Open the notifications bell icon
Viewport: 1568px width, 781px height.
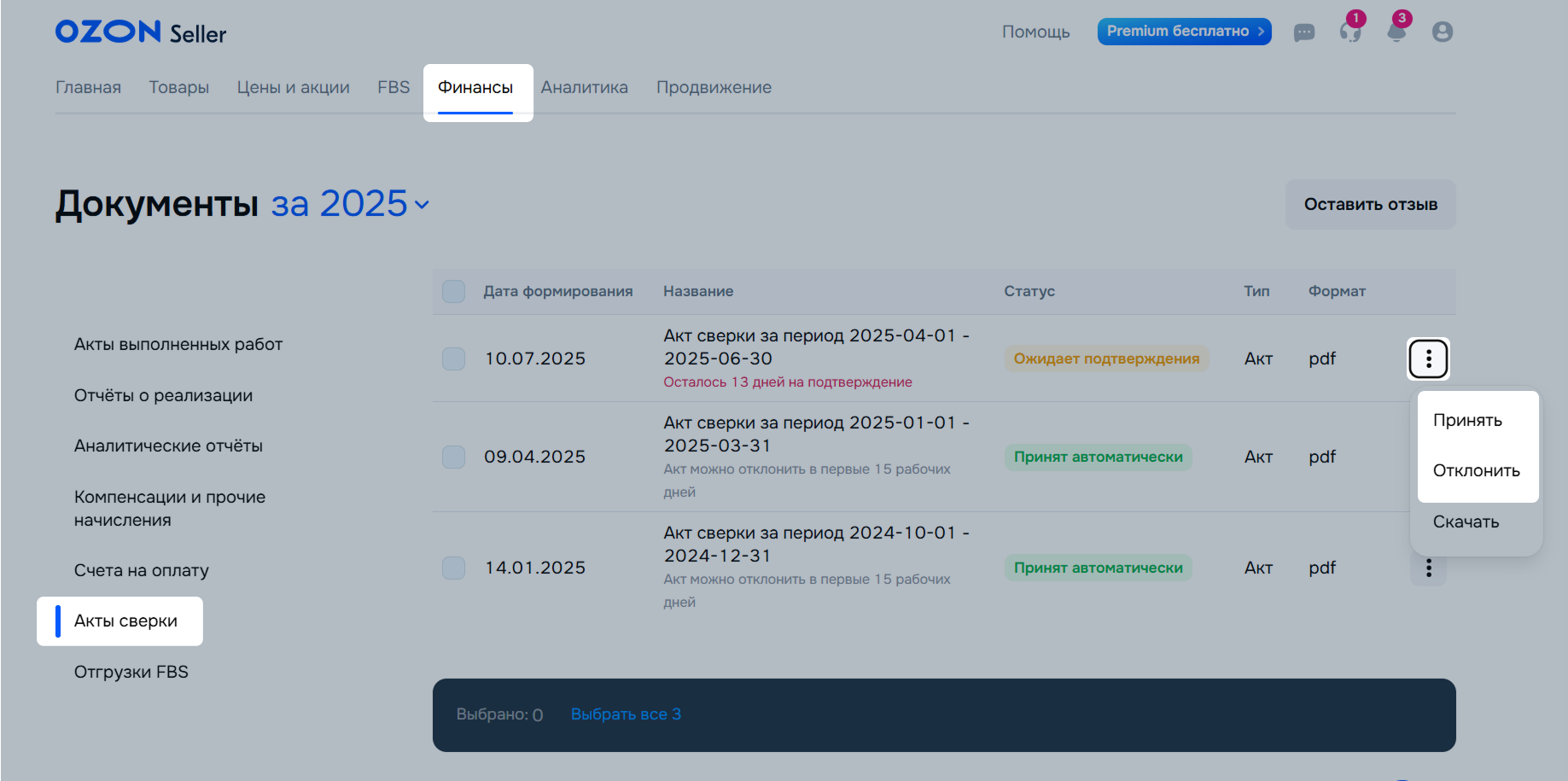[x=1396, y=32]
